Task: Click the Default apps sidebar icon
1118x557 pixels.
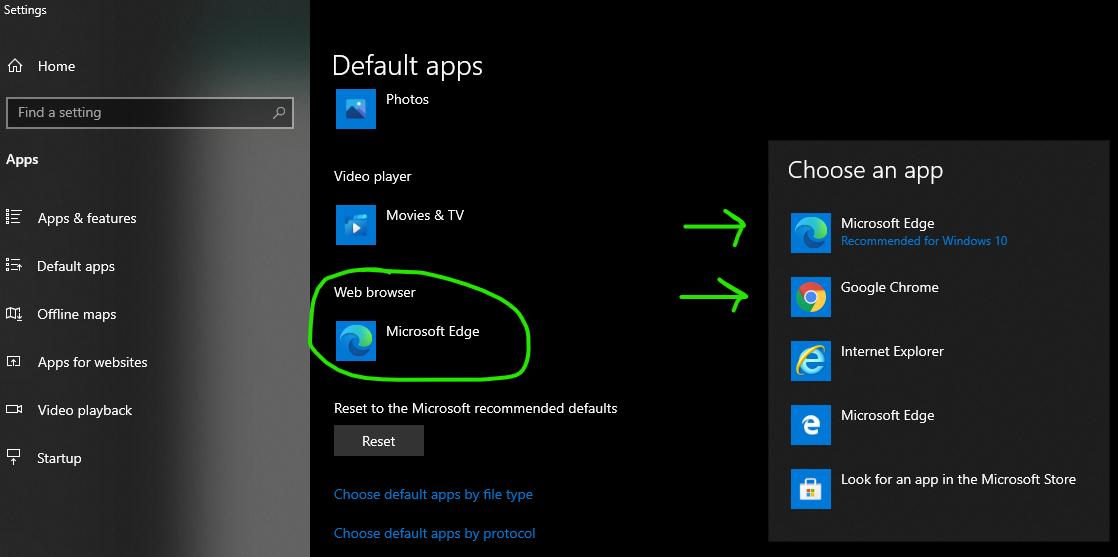Action: [x=14, y=265]
